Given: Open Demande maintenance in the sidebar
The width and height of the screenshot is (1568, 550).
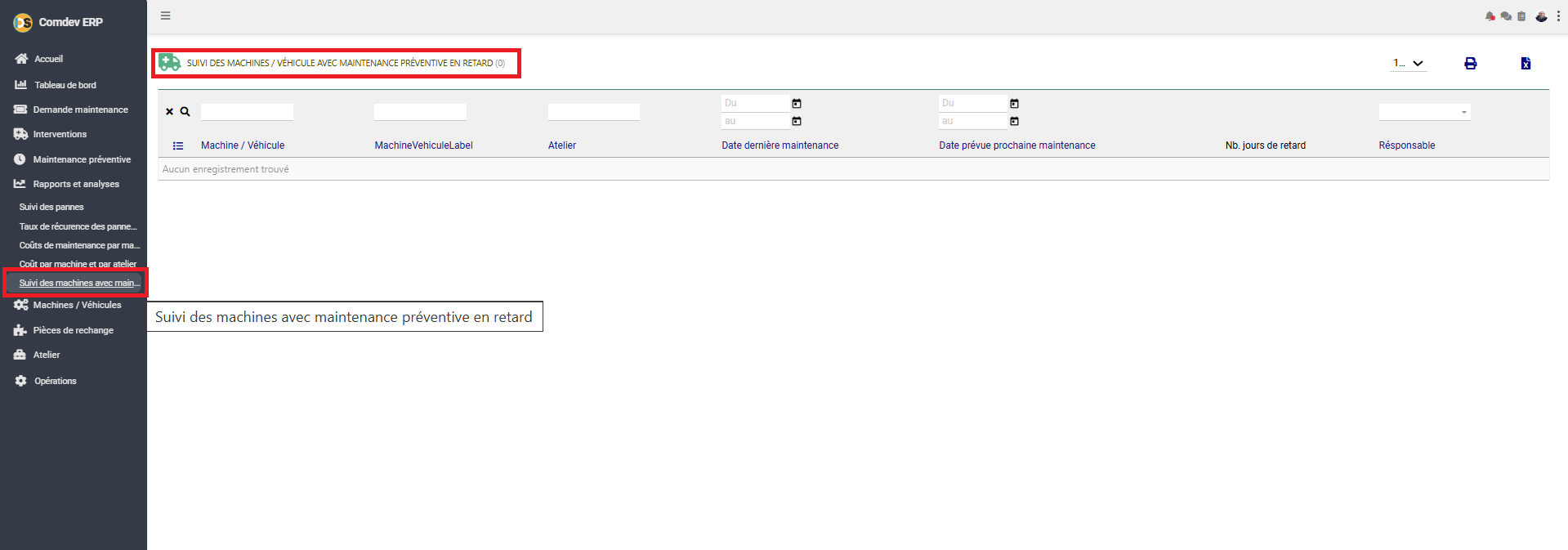Looking at the screenshot, I should [80, 110].
